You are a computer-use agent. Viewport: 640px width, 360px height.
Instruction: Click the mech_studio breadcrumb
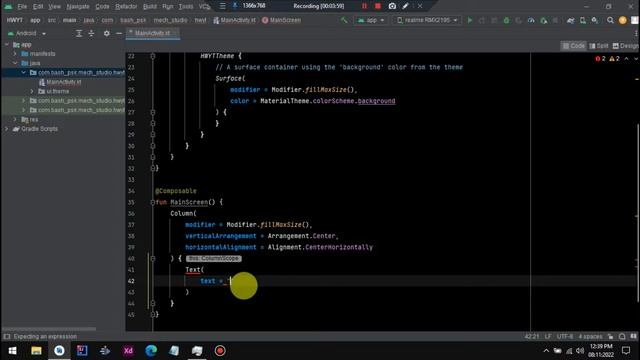171,20
